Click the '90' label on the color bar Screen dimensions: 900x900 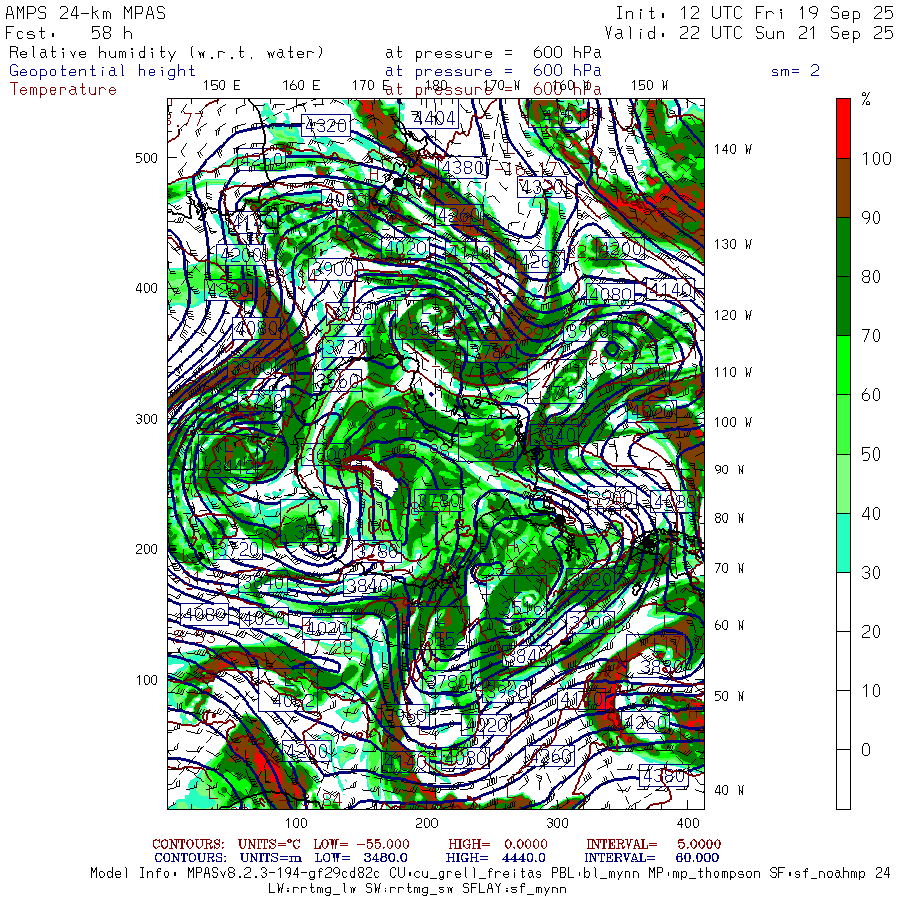click(x=871, y=218)
